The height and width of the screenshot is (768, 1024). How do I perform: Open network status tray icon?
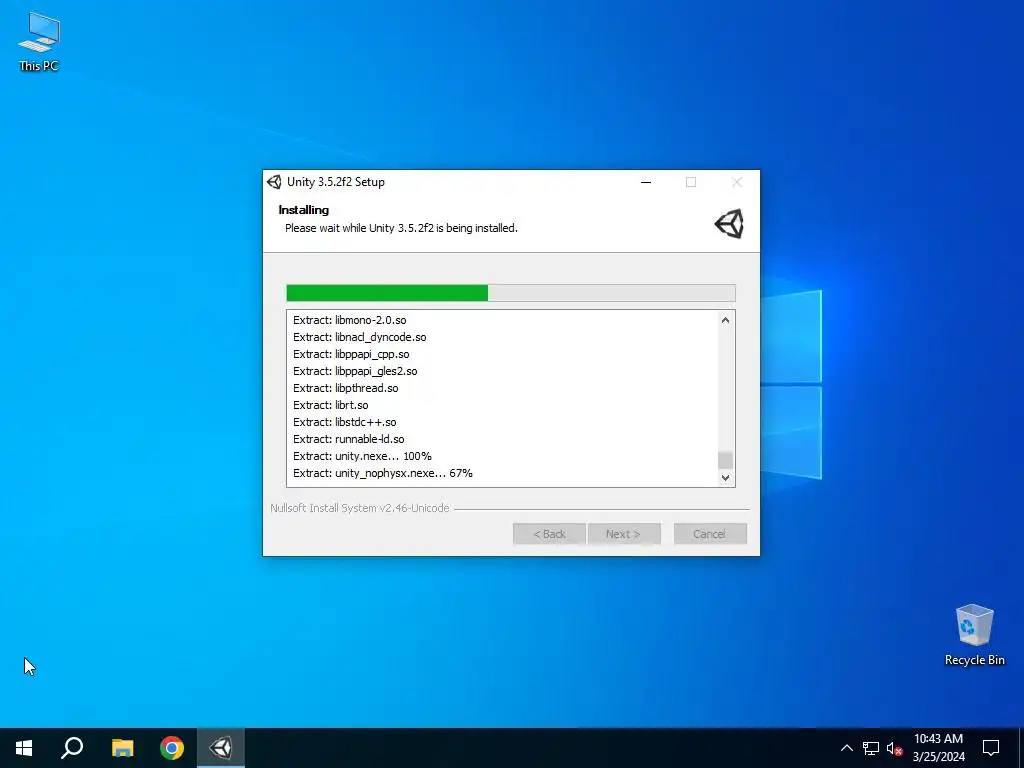[x=871, y=748]
